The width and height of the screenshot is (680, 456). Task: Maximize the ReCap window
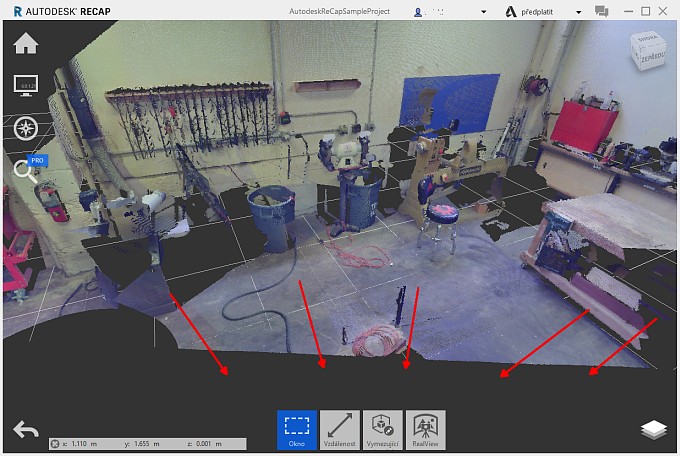click(x=646, y=11)
